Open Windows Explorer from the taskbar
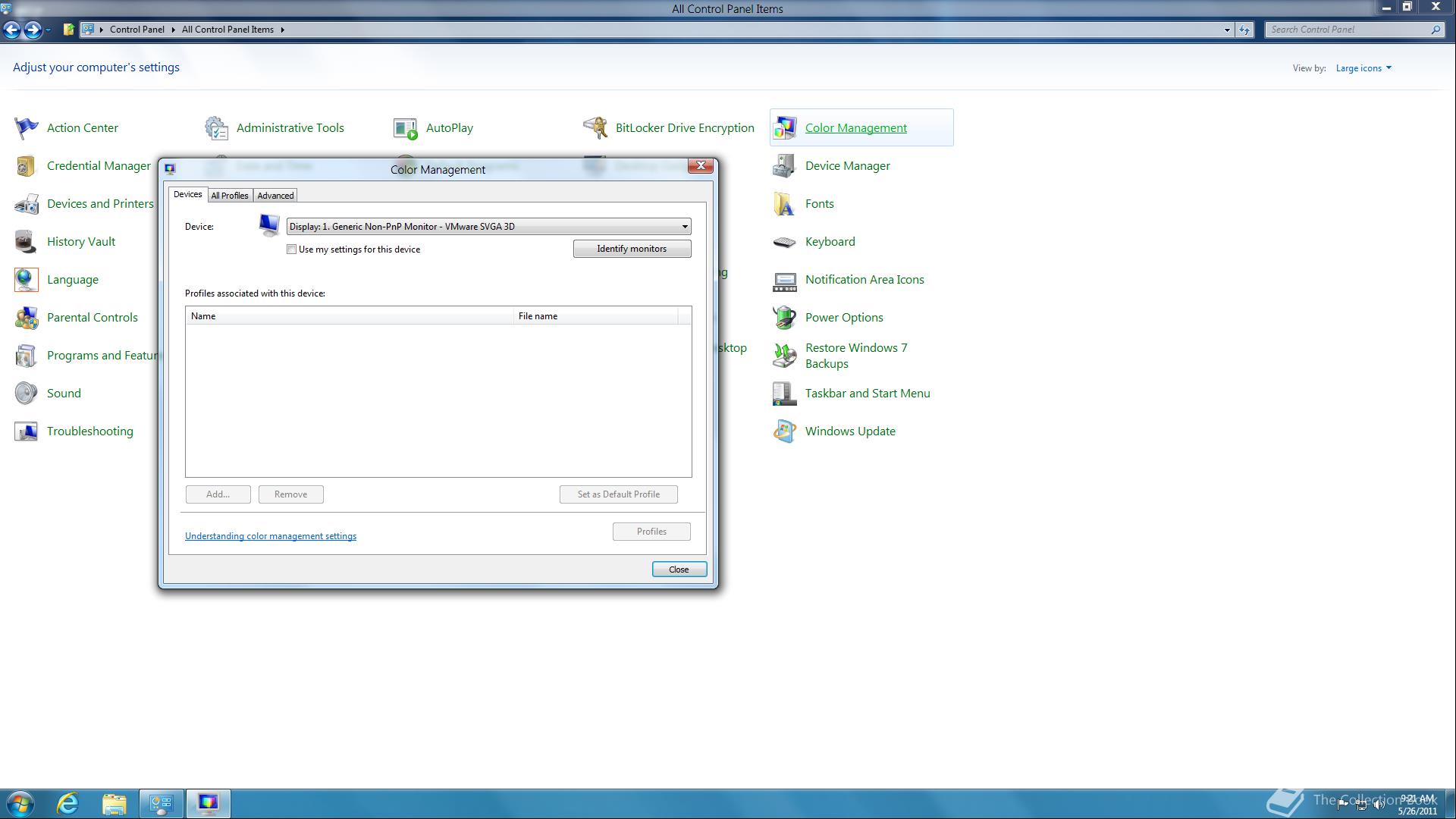This screenshot has width=1456, height=819. [115, 804]
